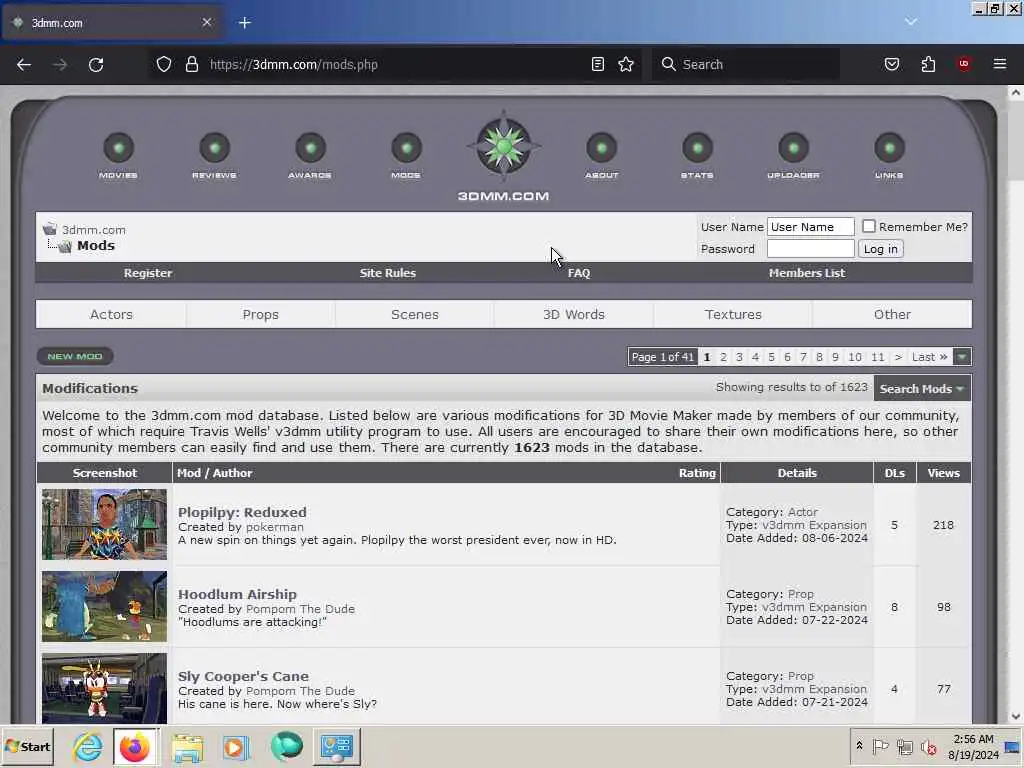Open a new browser tab
Image resolution: width=1024 pixels, height=768 pixels.
[x=244, y=23]
